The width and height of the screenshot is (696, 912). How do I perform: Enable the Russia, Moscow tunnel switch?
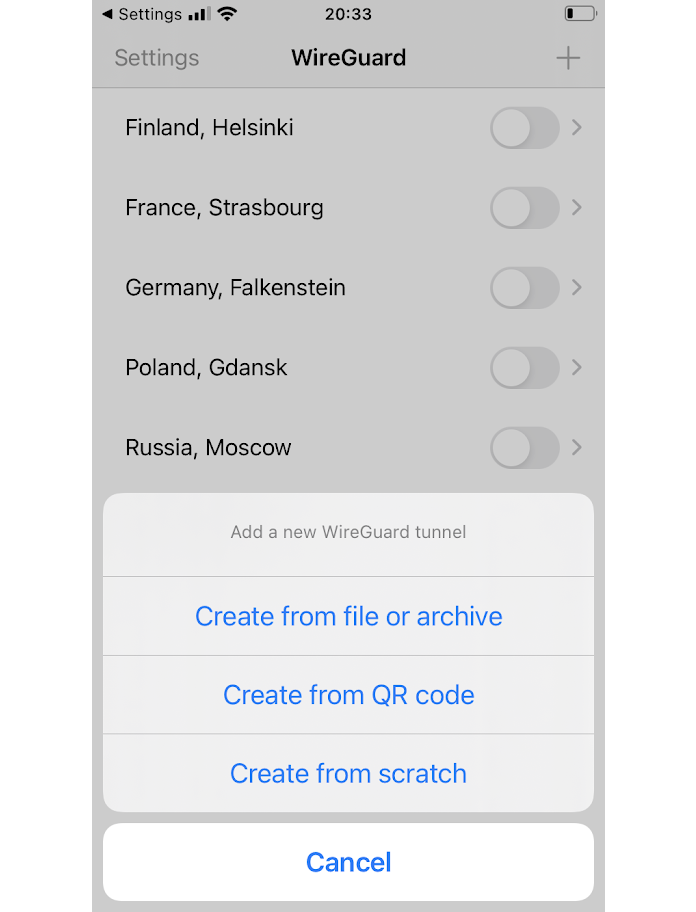tap(524, 447)
